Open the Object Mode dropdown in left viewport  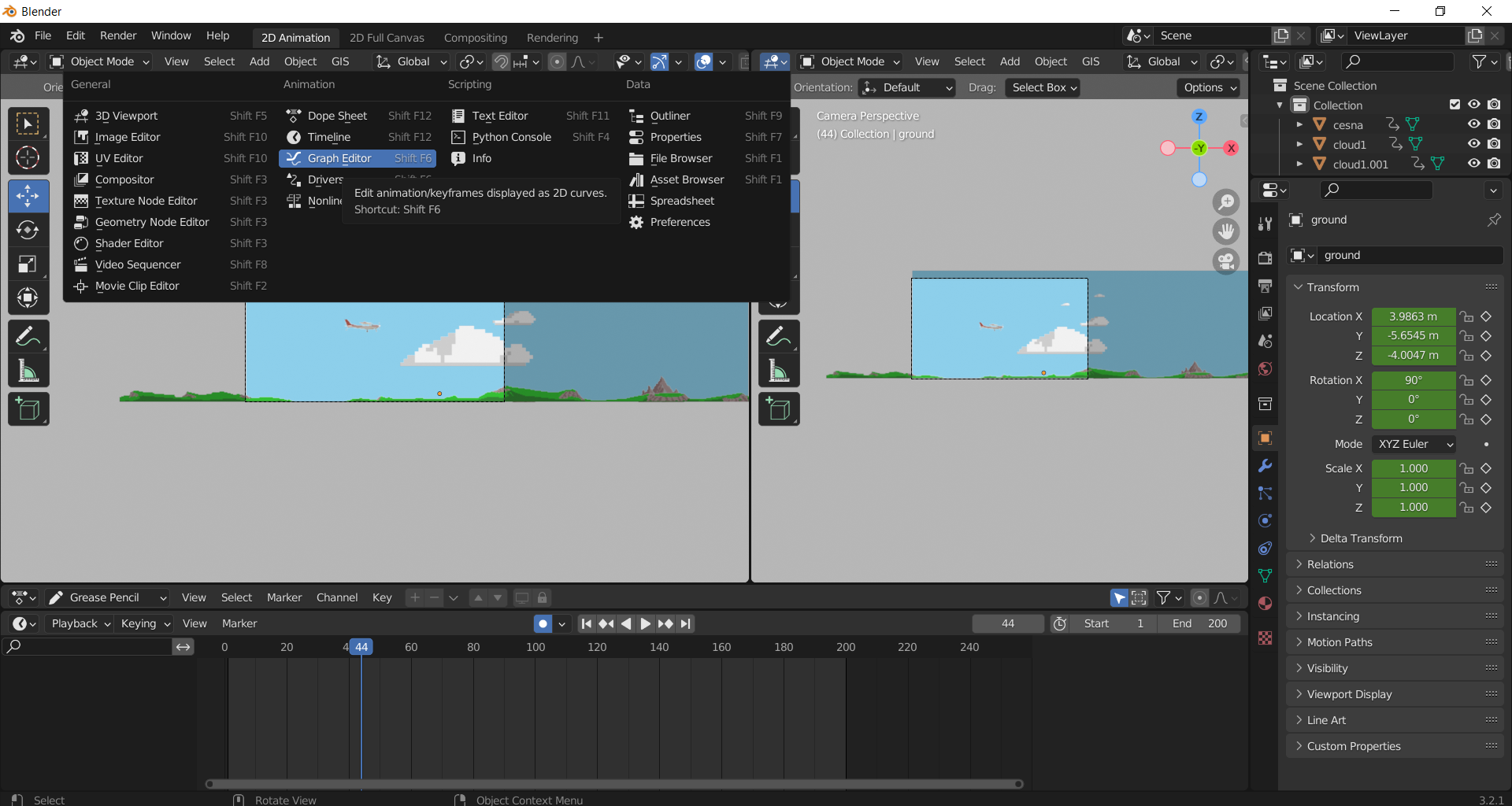[x=98, y=61]
